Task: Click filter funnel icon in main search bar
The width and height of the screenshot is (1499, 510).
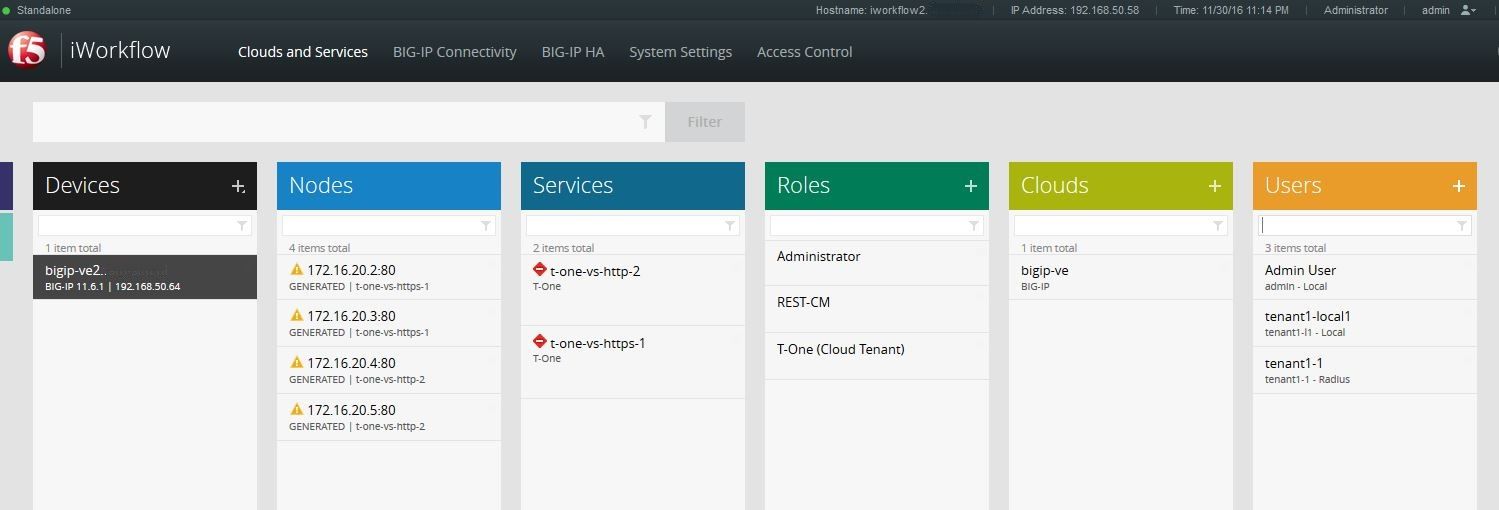Action: coord(646,122)
